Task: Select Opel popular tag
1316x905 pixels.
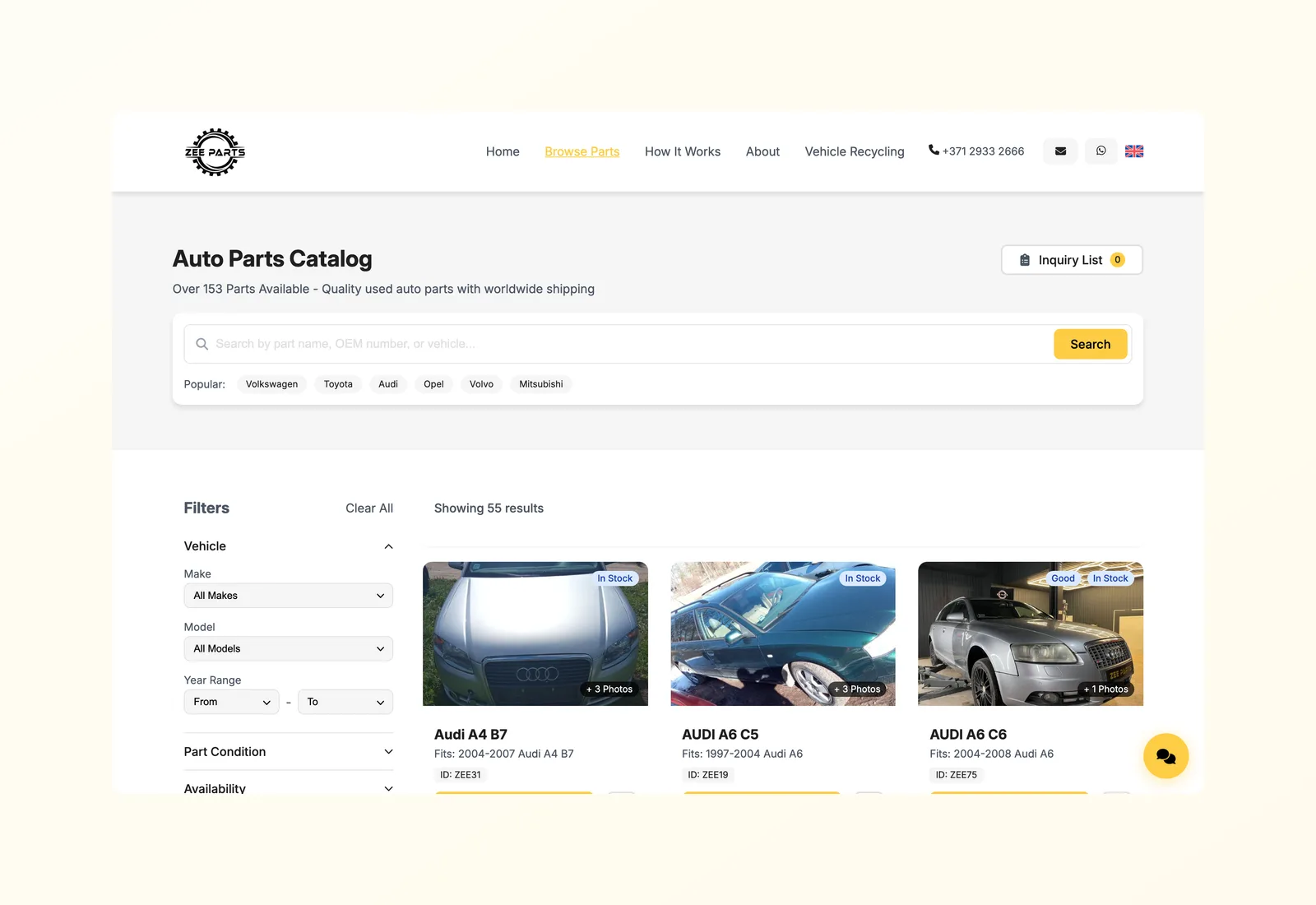Action: tap(433, 384)
